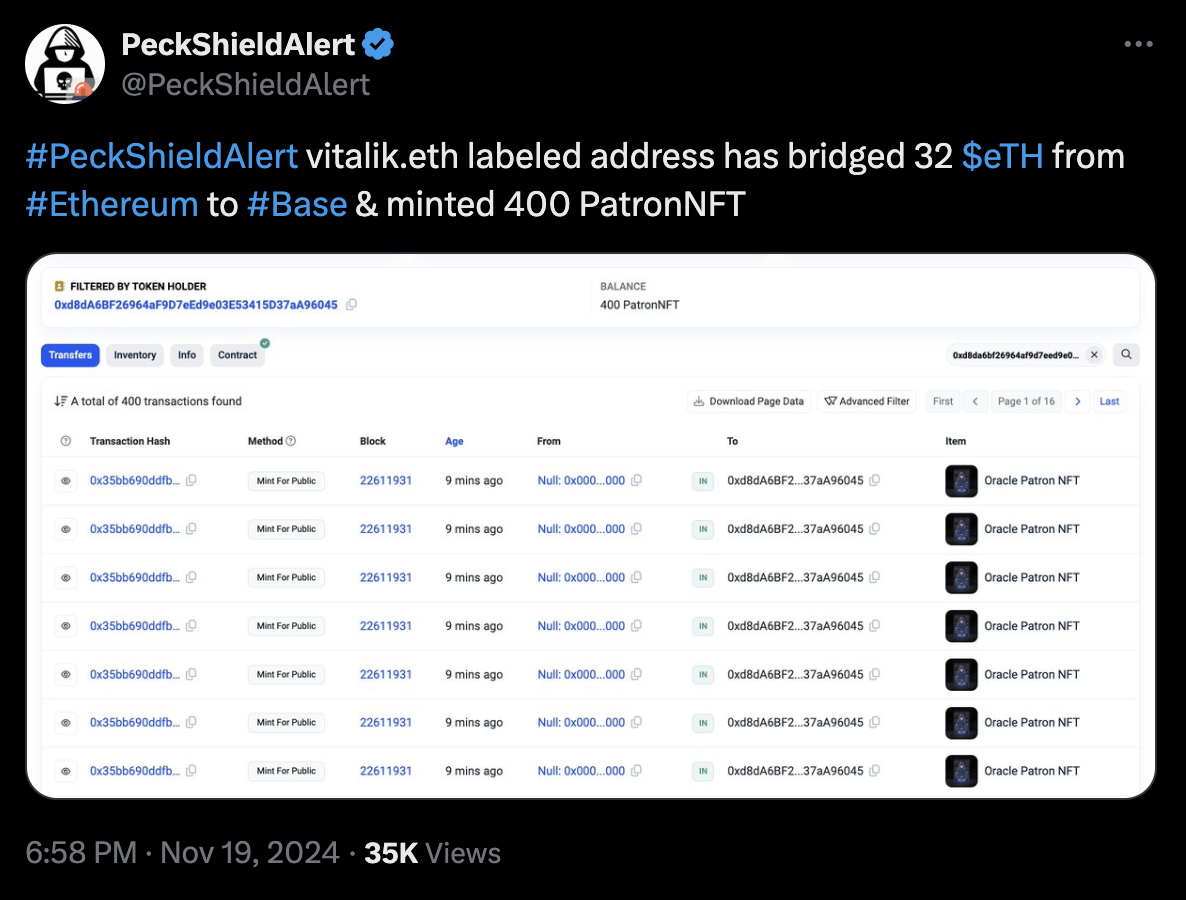Toggle the eye preview on the second transaction
Viewport: 1186px width, 900px height.
(65, 529)
